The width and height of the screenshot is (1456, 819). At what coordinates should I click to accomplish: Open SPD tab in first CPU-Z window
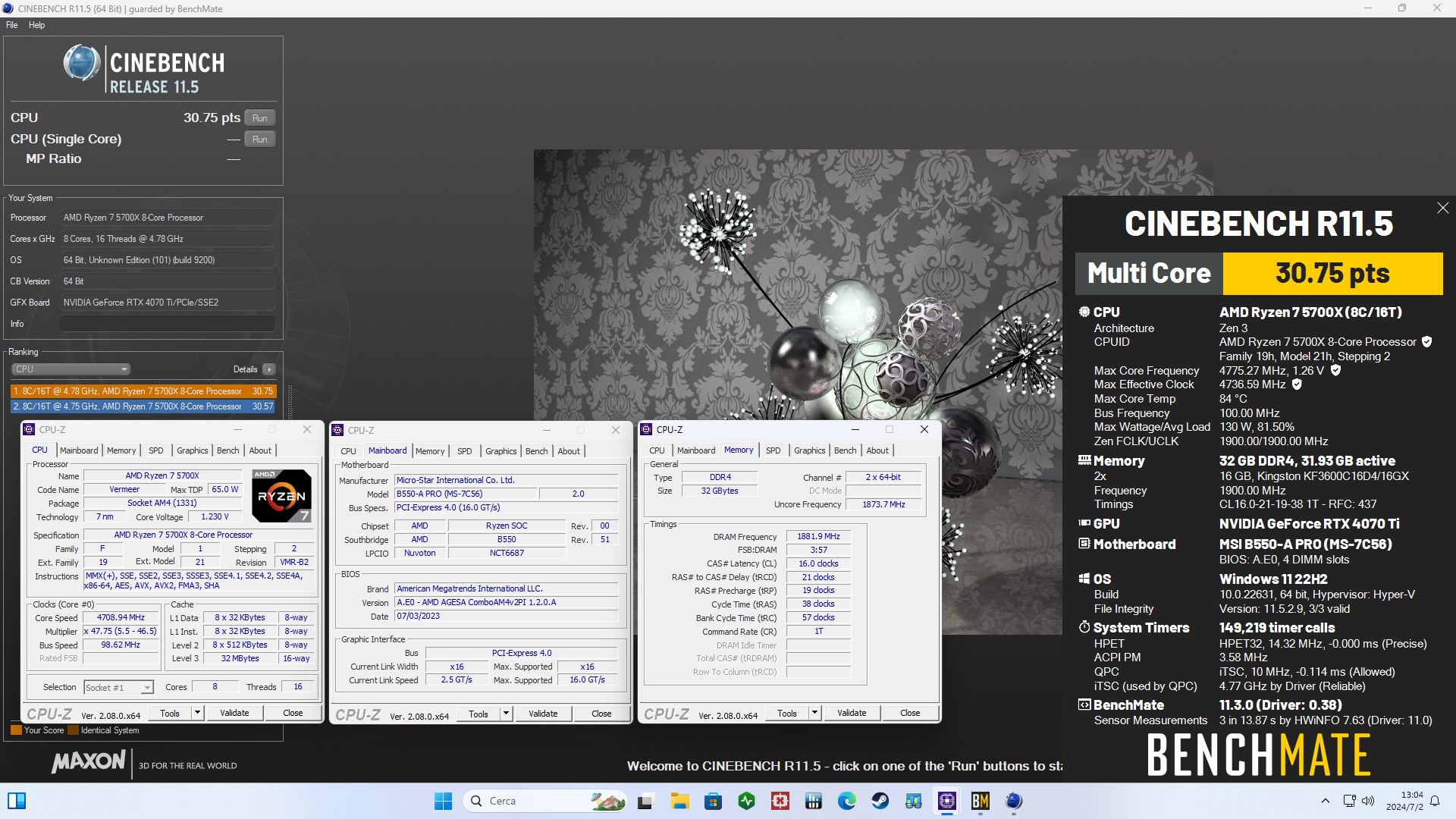156,450
